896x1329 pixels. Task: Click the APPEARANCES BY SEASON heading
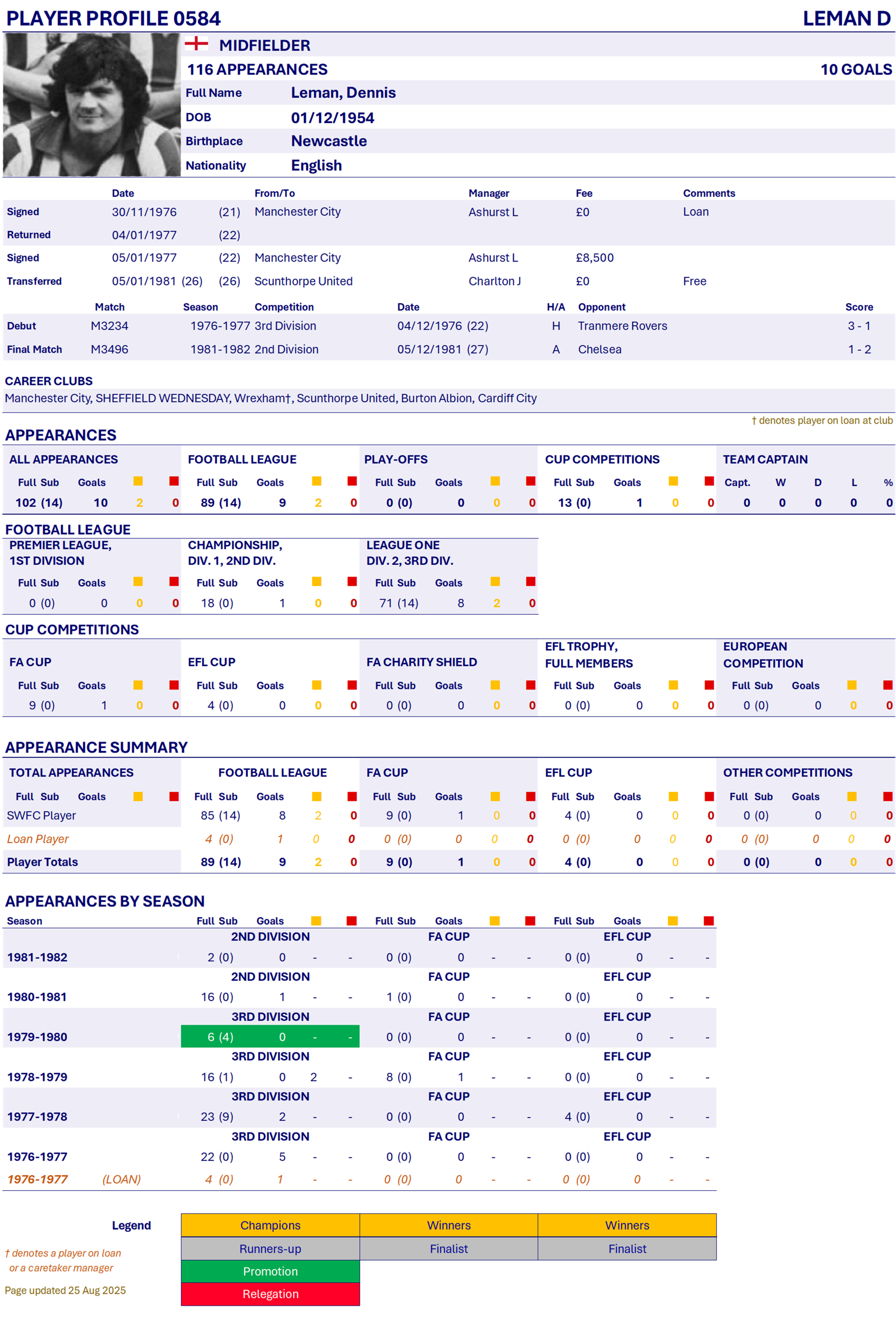coord(105,901)
